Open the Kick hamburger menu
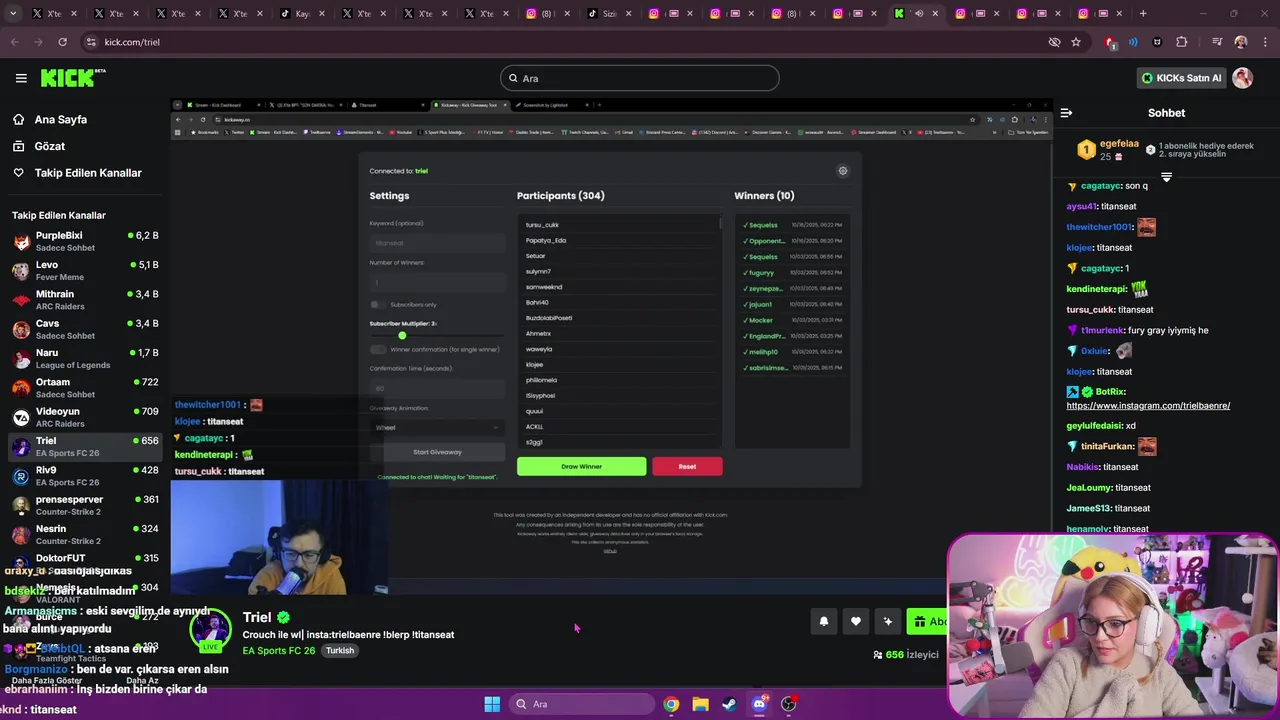This screenshot has height=720, width=1280. click(x=21, y=78)
